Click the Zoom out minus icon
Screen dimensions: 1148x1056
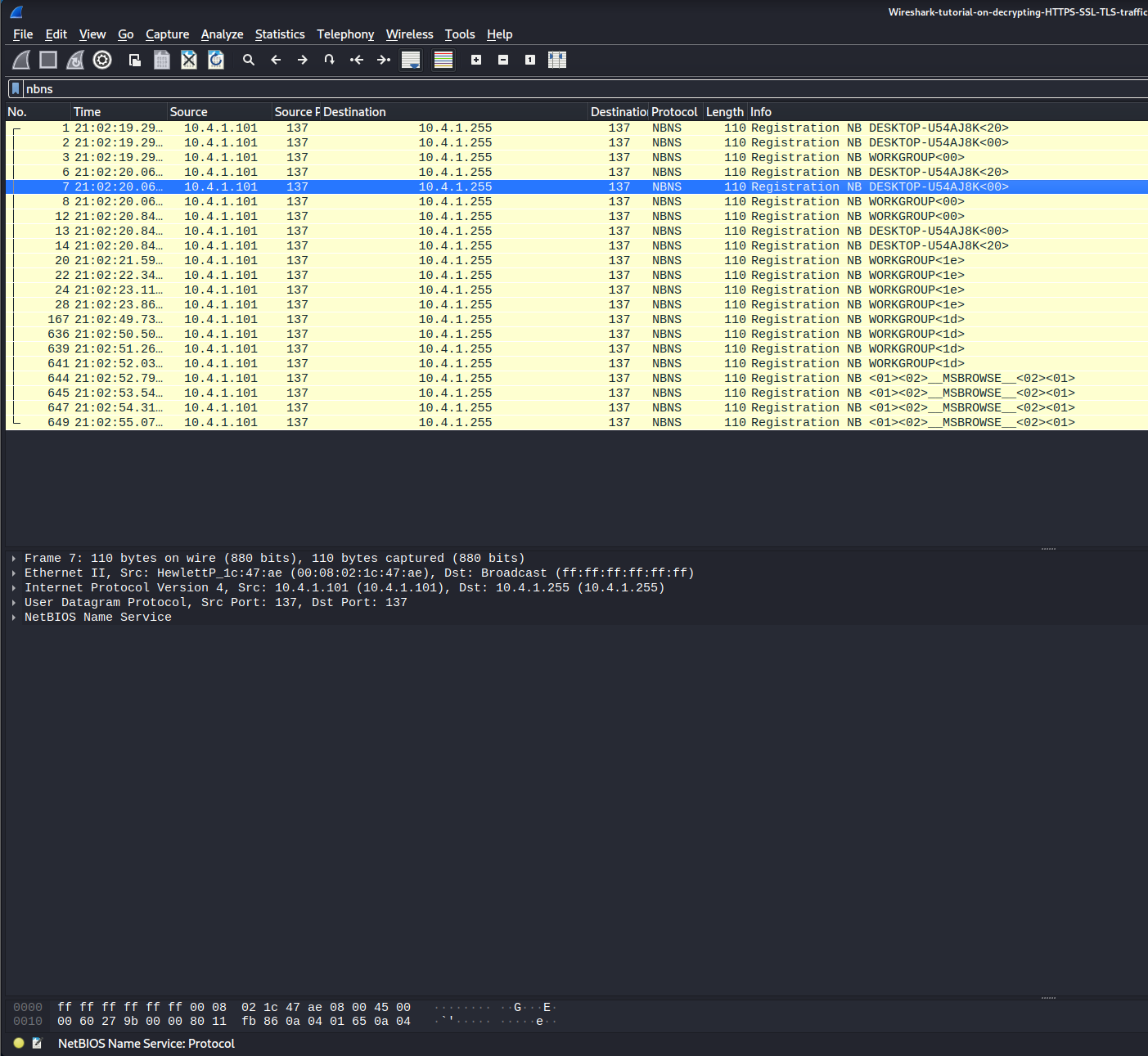(503, 60)
